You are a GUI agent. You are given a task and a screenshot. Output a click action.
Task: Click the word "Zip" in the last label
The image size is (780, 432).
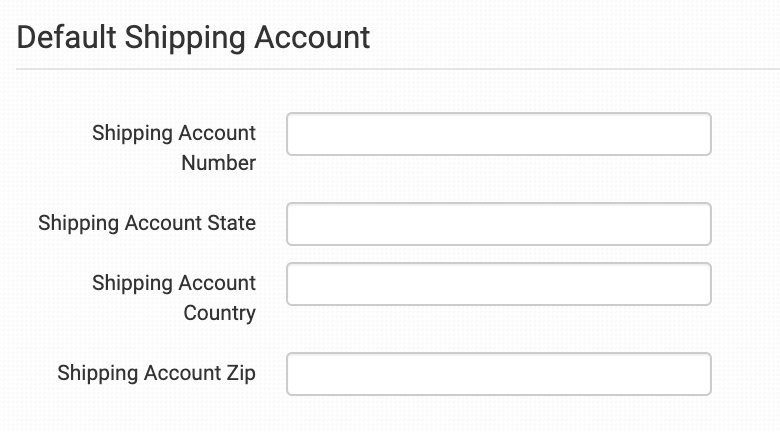(240, 373)
